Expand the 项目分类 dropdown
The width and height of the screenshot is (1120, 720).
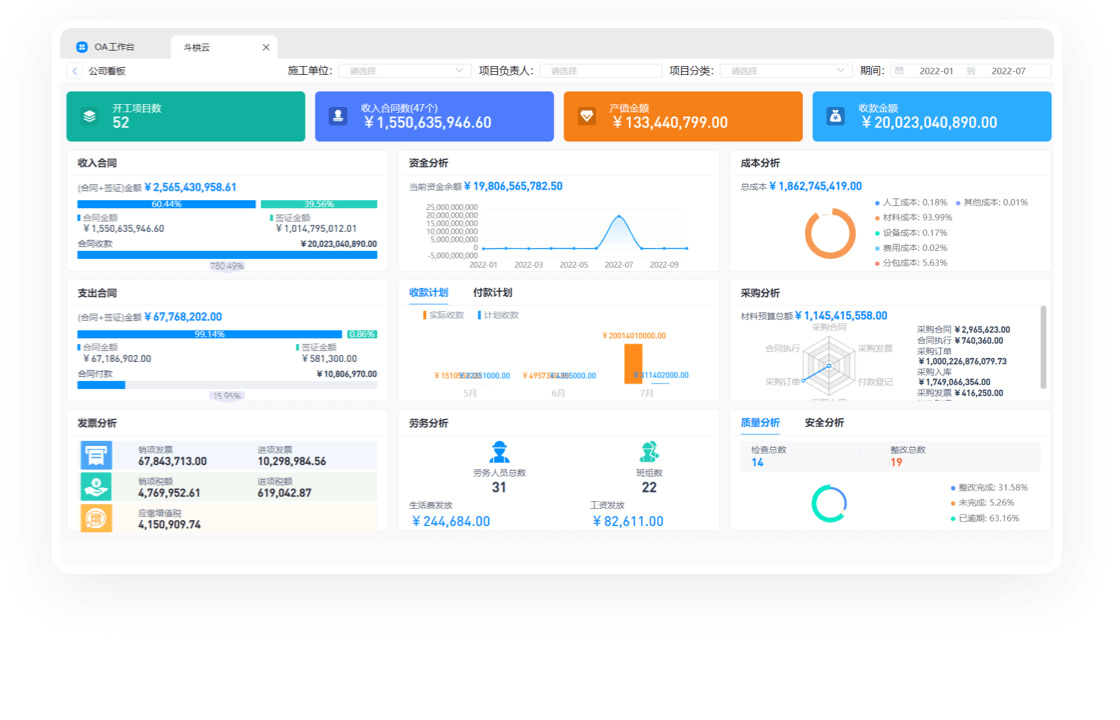[x=785, y=71]
